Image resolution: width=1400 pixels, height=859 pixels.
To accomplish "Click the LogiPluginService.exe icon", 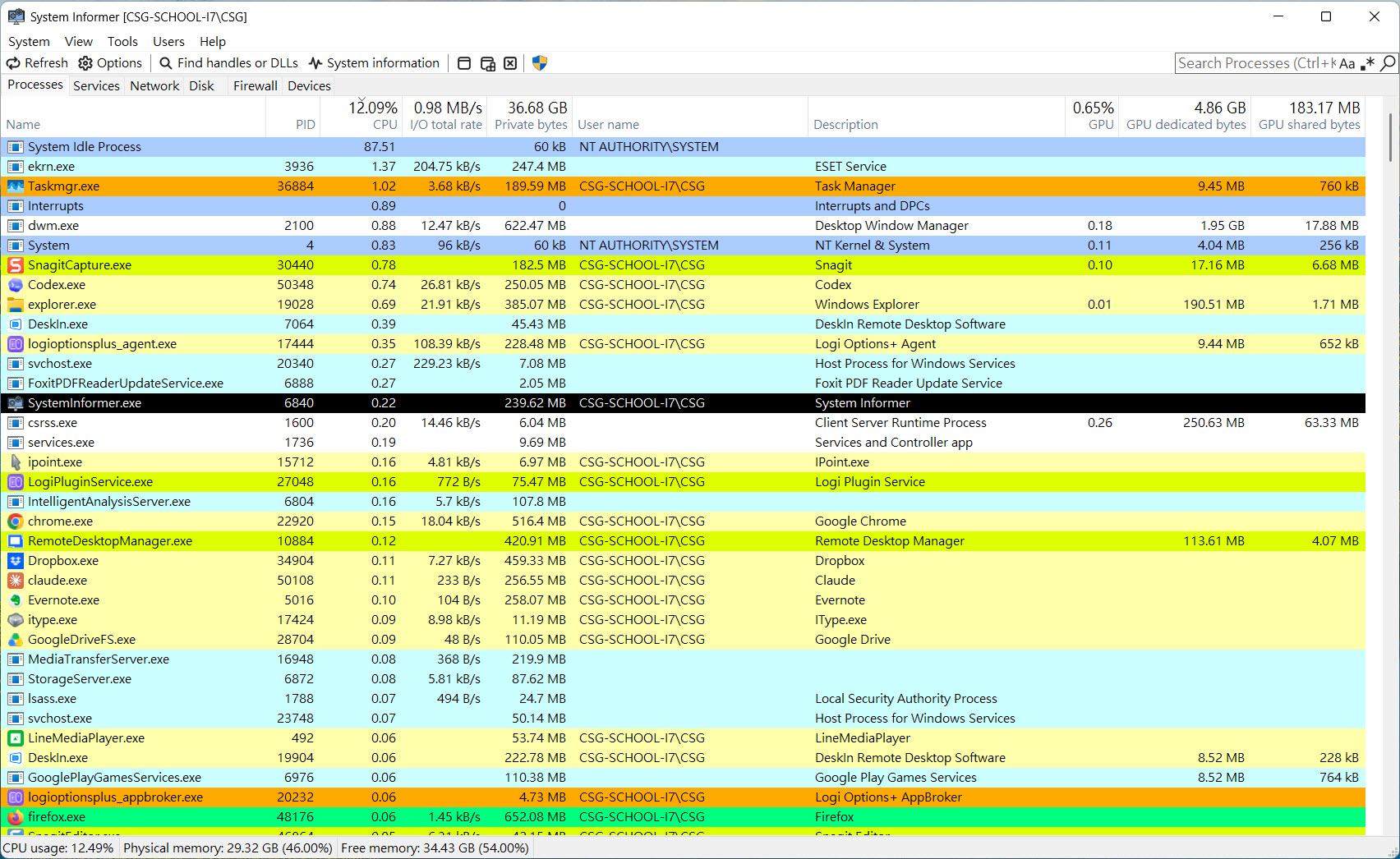I will (x=15, y=482).
